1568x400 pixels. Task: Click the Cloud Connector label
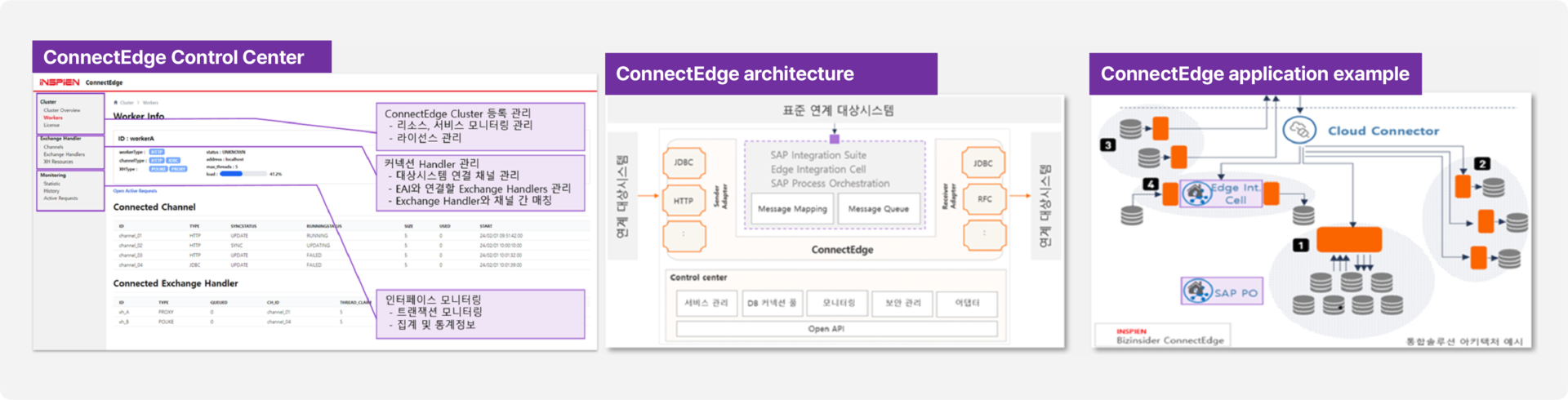tap(1383, 131)
